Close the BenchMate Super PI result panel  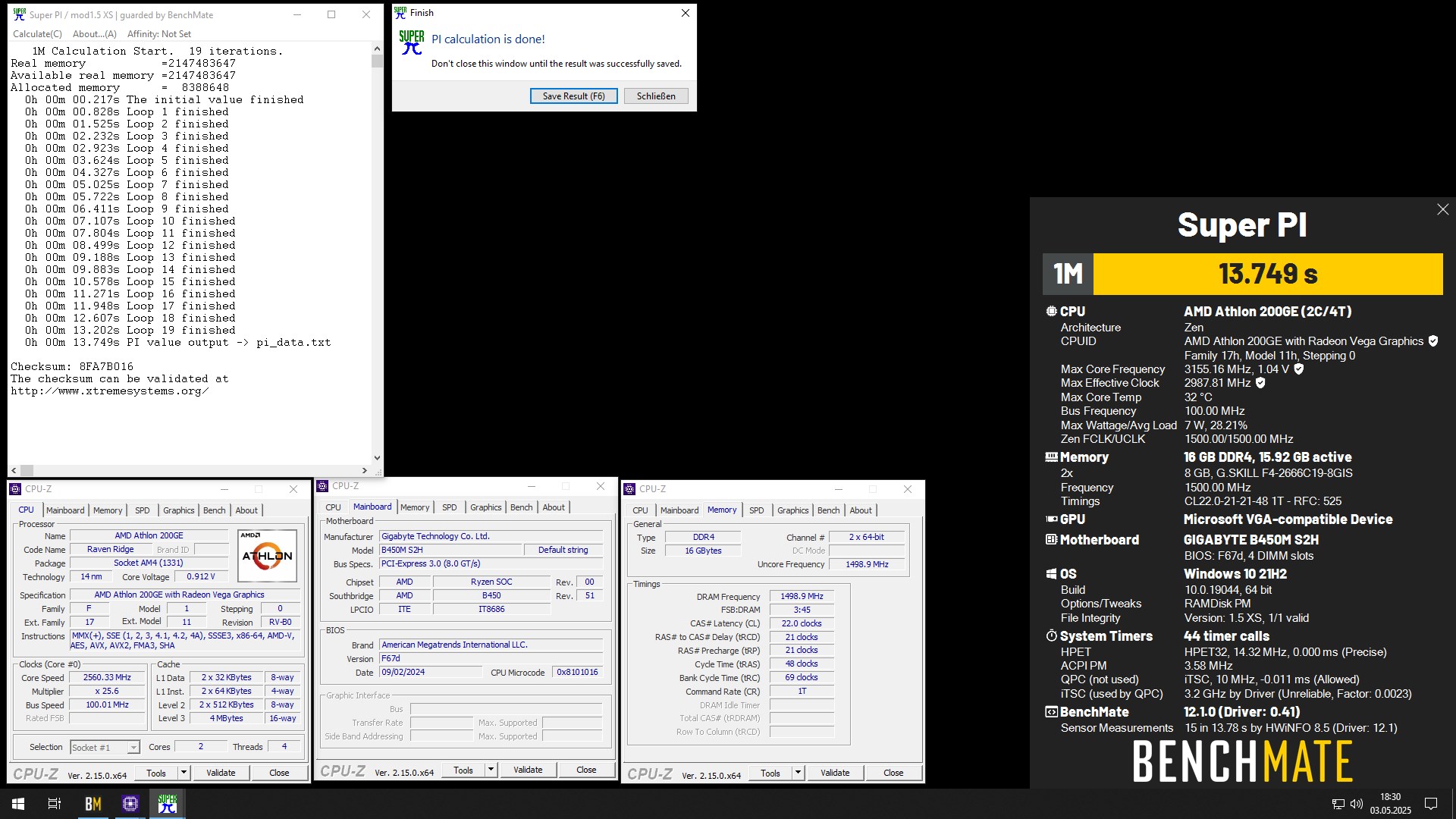(x=1442, y=209)
